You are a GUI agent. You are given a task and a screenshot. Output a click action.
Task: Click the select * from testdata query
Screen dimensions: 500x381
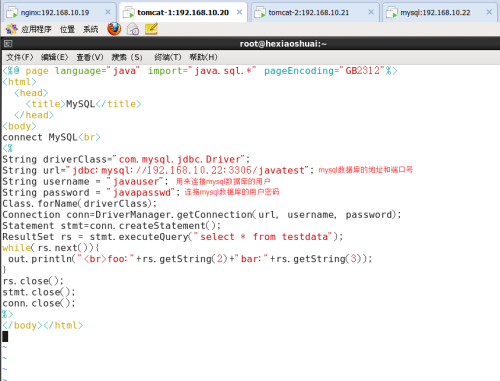(x=264, y=237)
